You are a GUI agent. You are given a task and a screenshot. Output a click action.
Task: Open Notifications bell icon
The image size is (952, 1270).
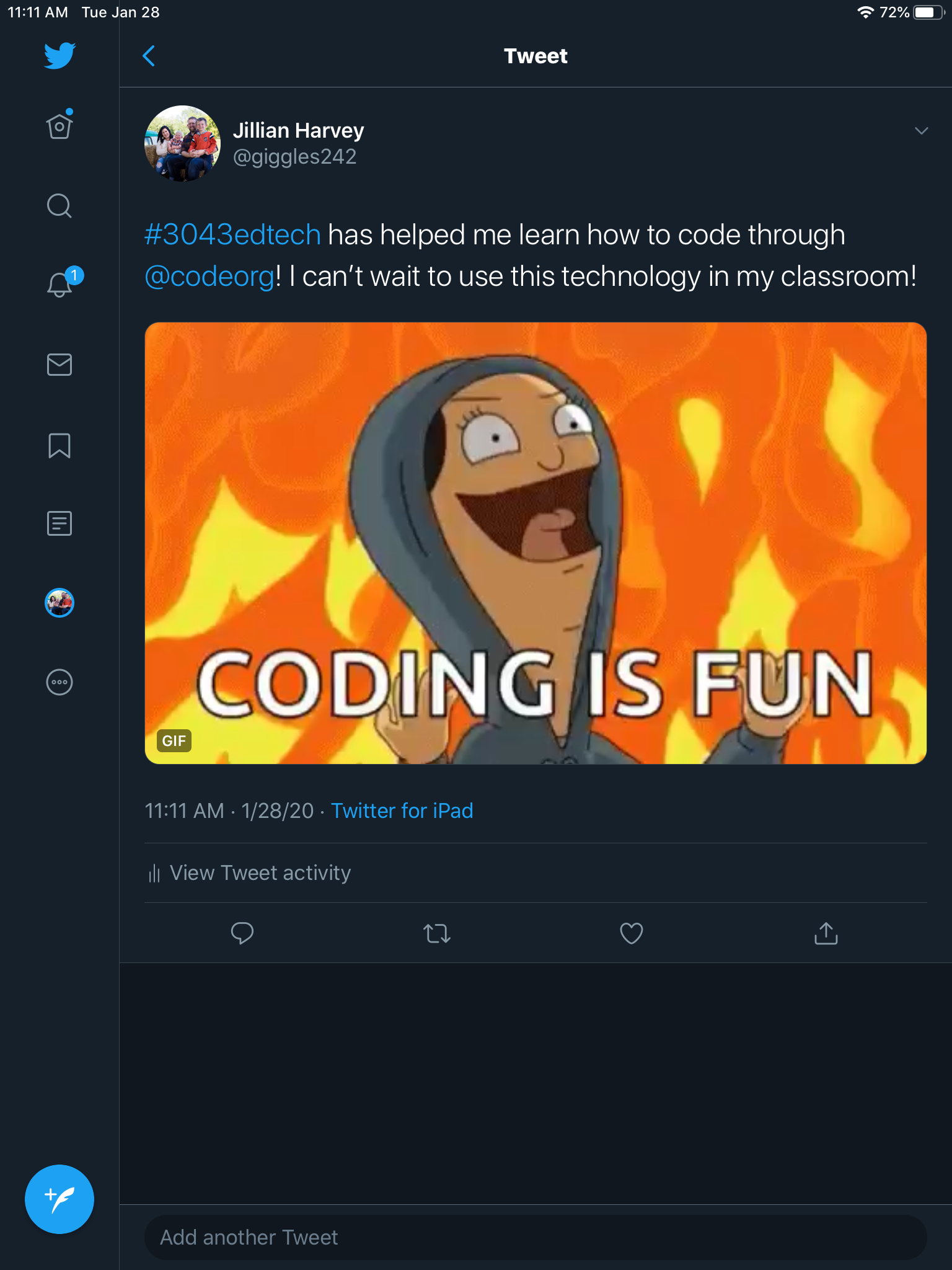tap(59, 285)
